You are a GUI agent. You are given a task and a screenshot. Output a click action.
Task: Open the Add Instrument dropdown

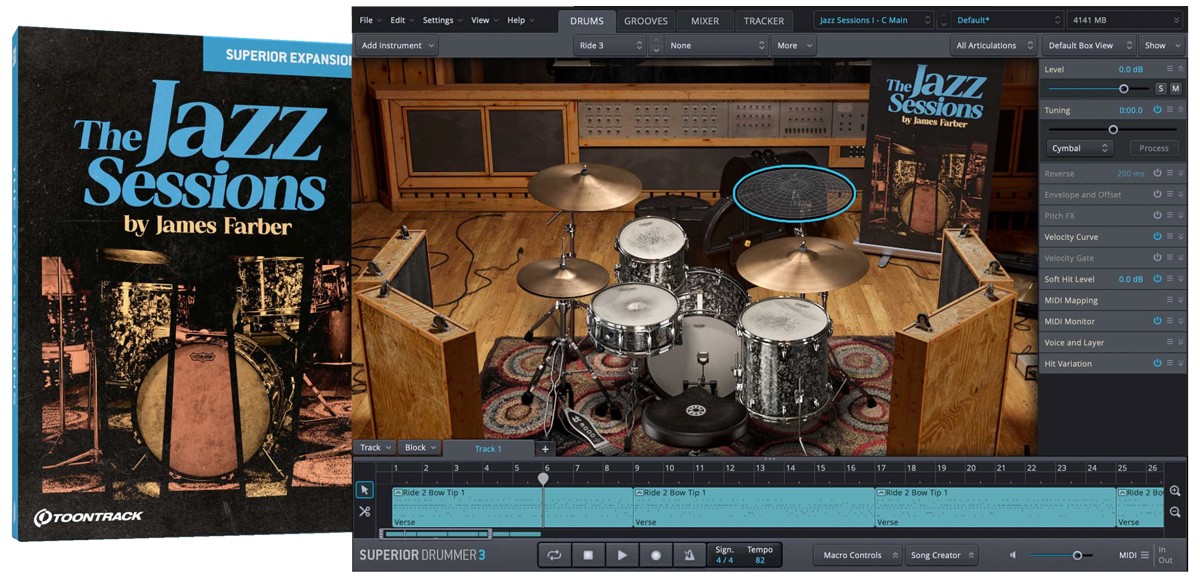398,45
